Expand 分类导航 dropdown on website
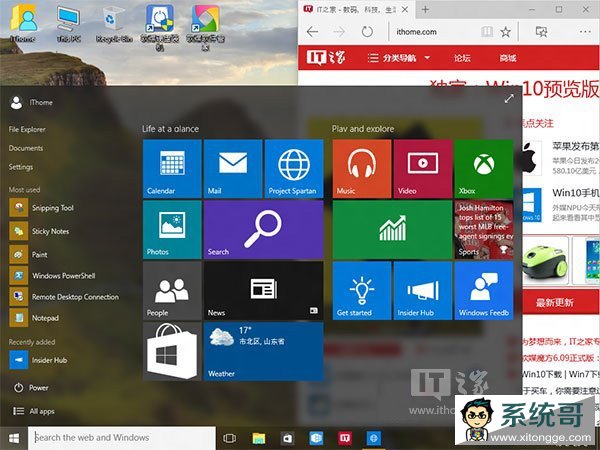Screen dimensions: 600x450 399,58
